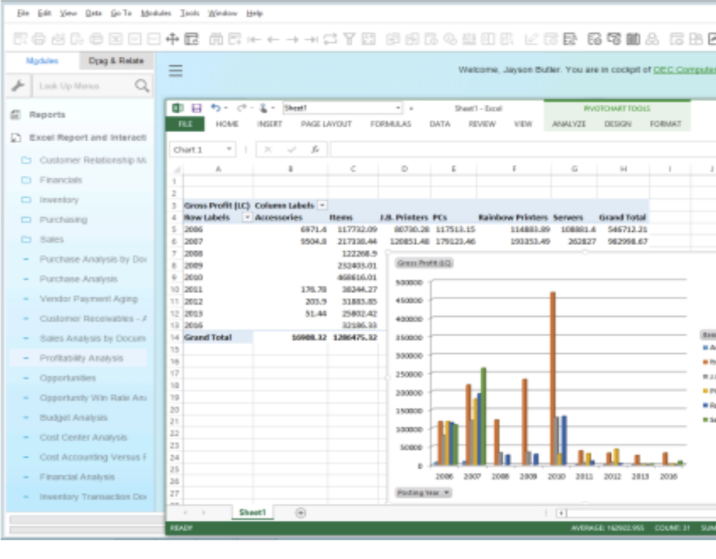Screen dimensions: 716x559
Task: Select column header F in the sheet
Action: (514, 169)
